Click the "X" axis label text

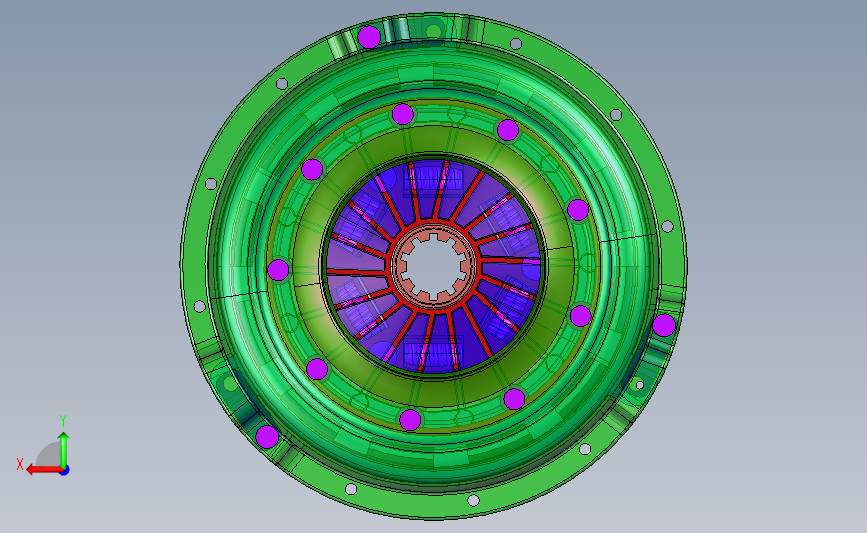click(20, 464)
